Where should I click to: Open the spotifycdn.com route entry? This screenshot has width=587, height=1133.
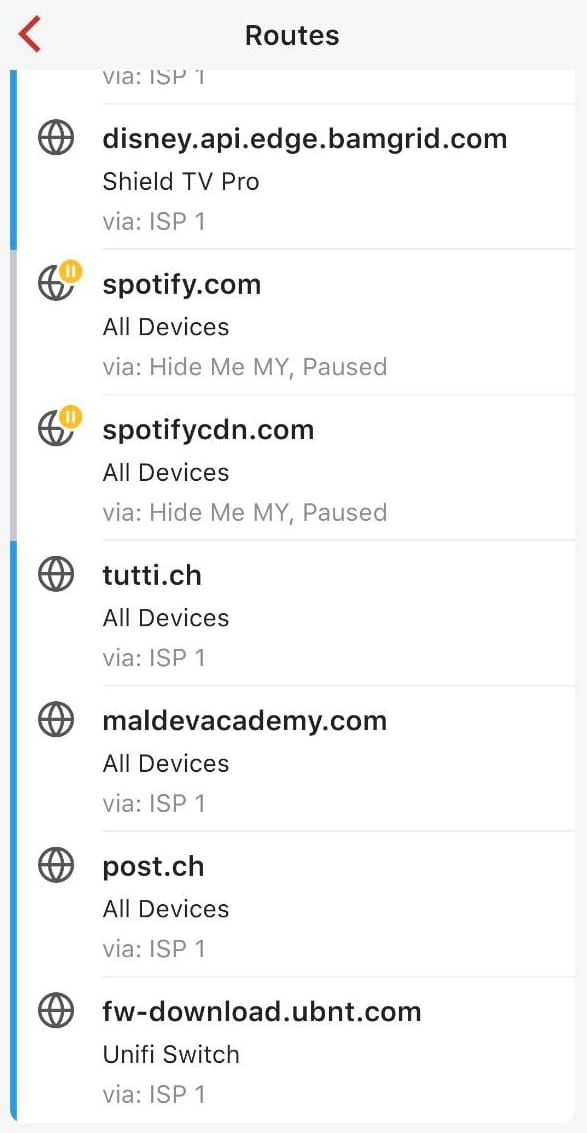(296, 468)
